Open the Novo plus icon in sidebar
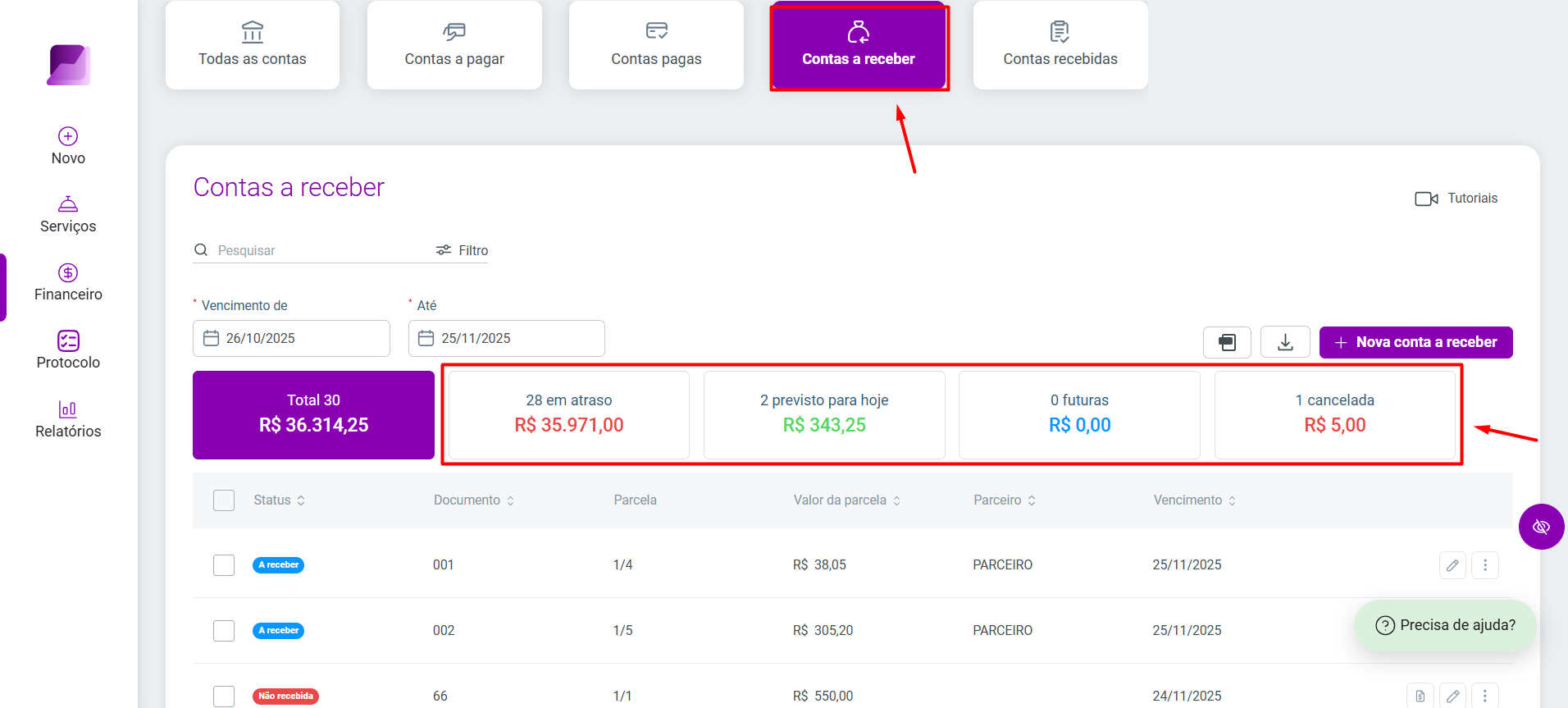The width and height of the screenshot is (1568, 708). click(68, 136)
